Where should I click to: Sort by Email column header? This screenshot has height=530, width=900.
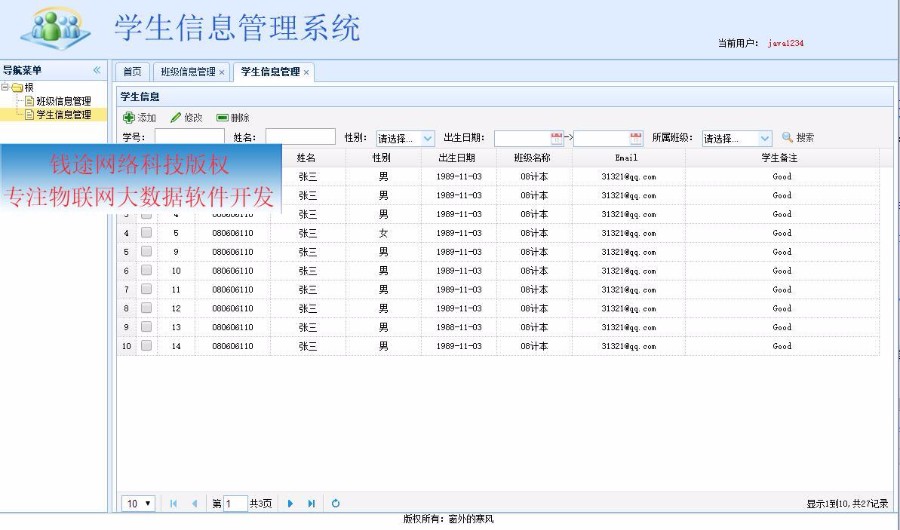(627, 157)
